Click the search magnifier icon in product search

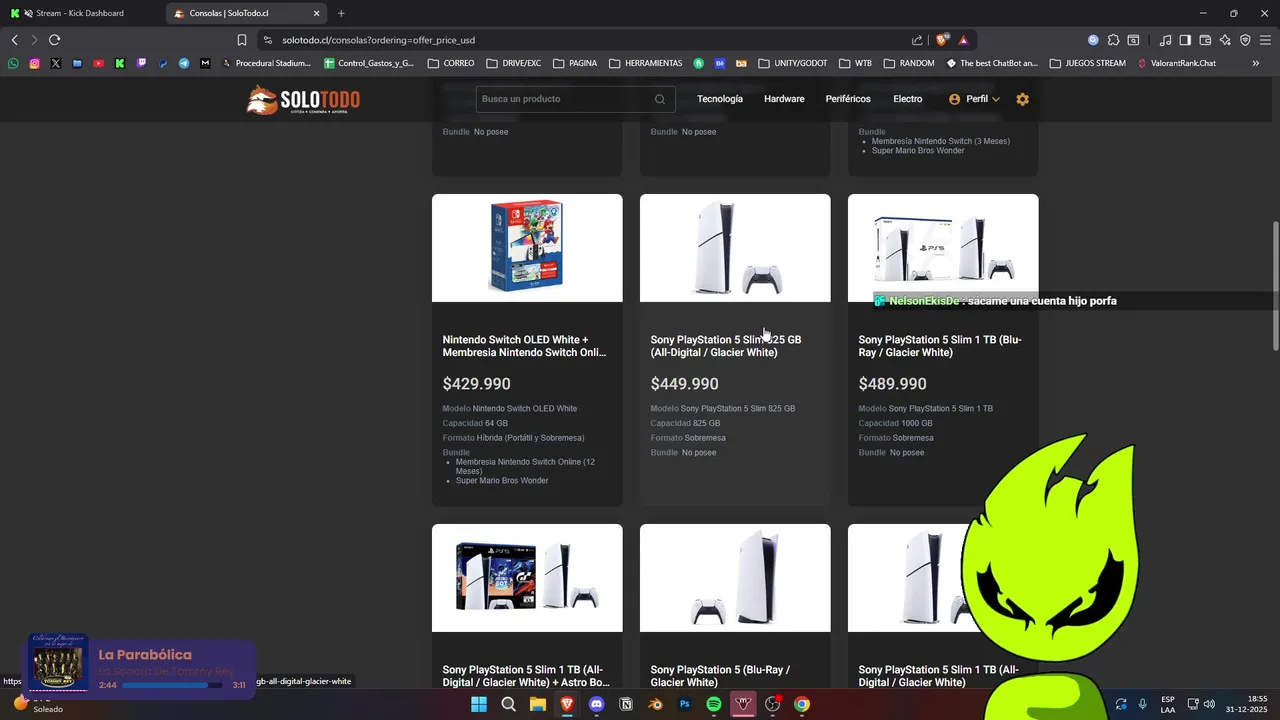pos(660,99)
